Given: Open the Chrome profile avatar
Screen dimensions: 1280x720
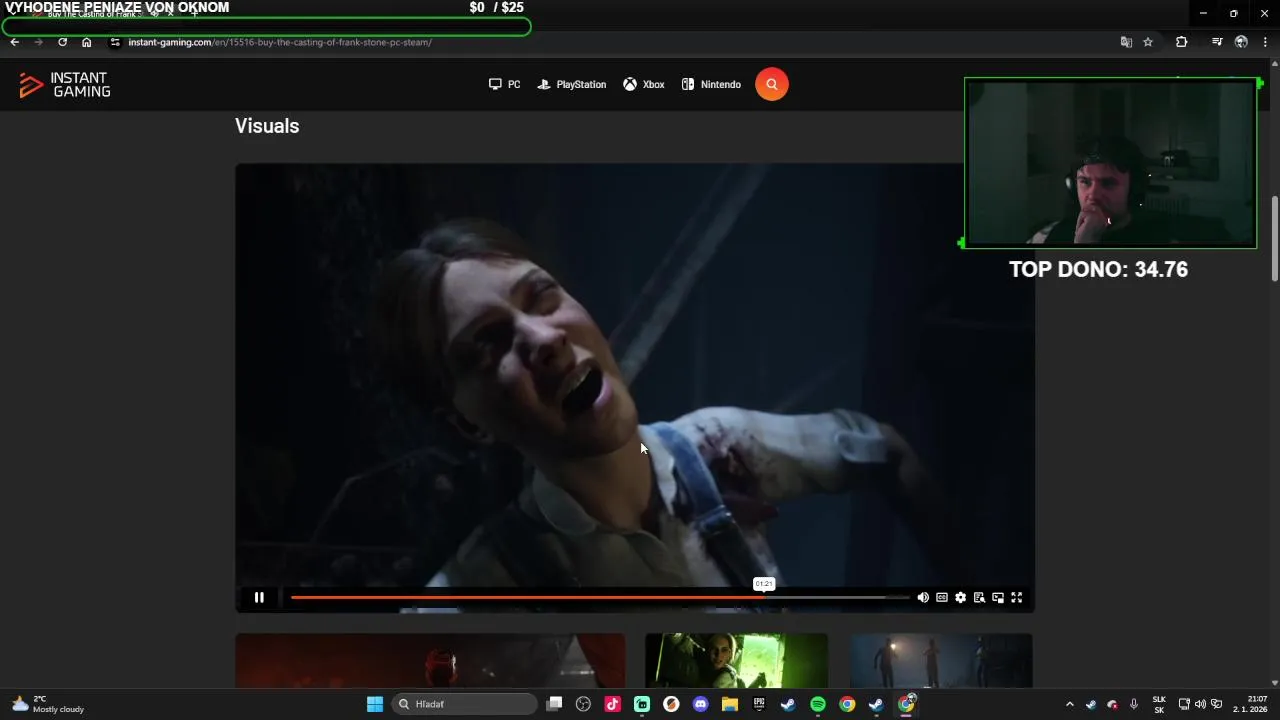Looking at the screenshot, I should click(1241, 42).
